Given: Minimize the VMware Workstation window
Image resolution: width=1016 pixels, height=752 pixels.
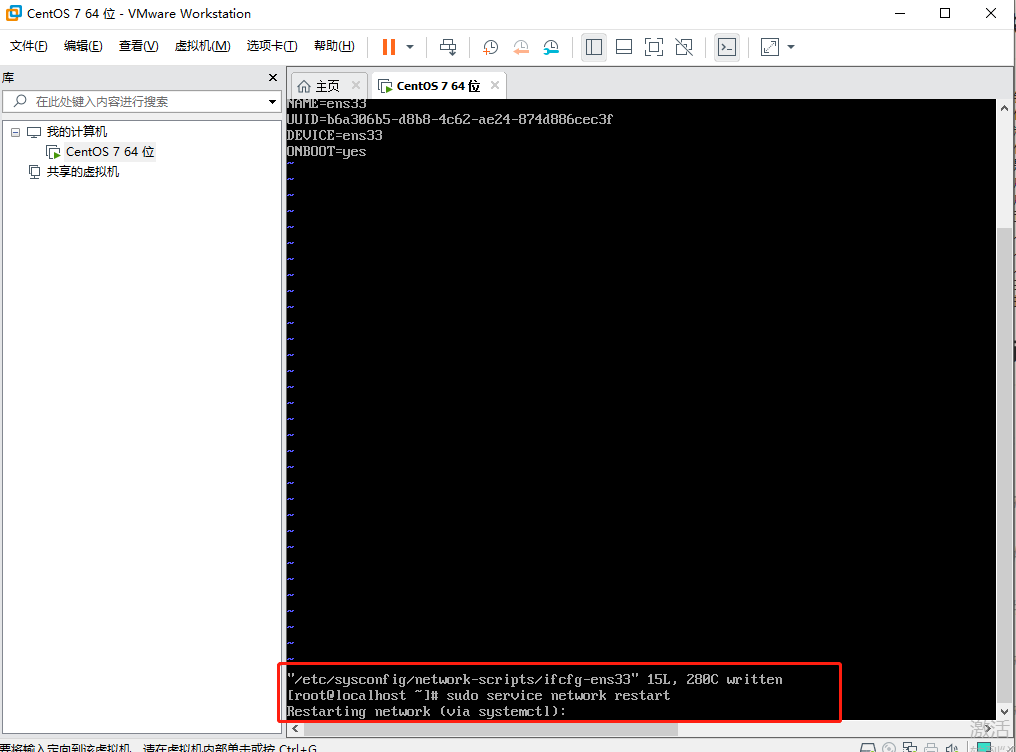Looking at the screenshot, I should click(900, 14).
